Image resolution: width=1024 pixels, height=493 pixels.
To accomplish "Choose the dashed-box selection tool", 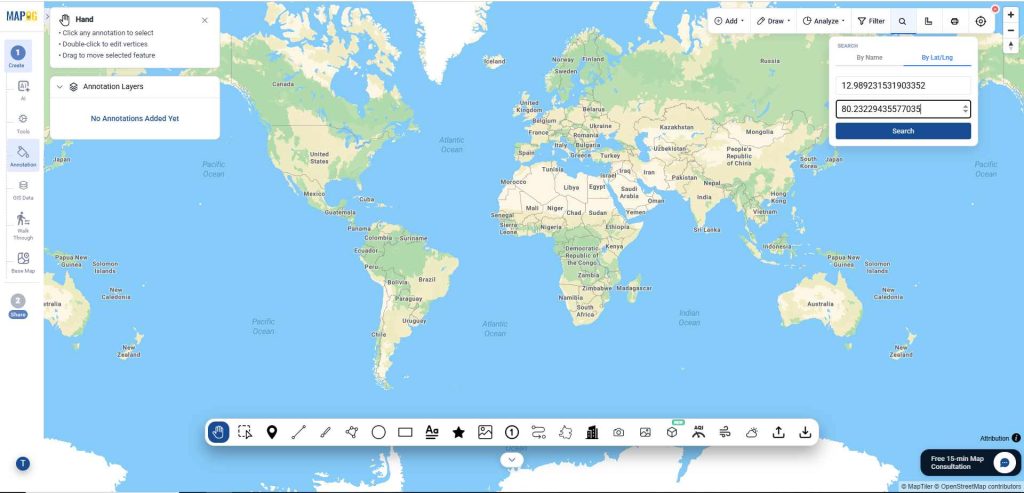I will click(245, 432).
